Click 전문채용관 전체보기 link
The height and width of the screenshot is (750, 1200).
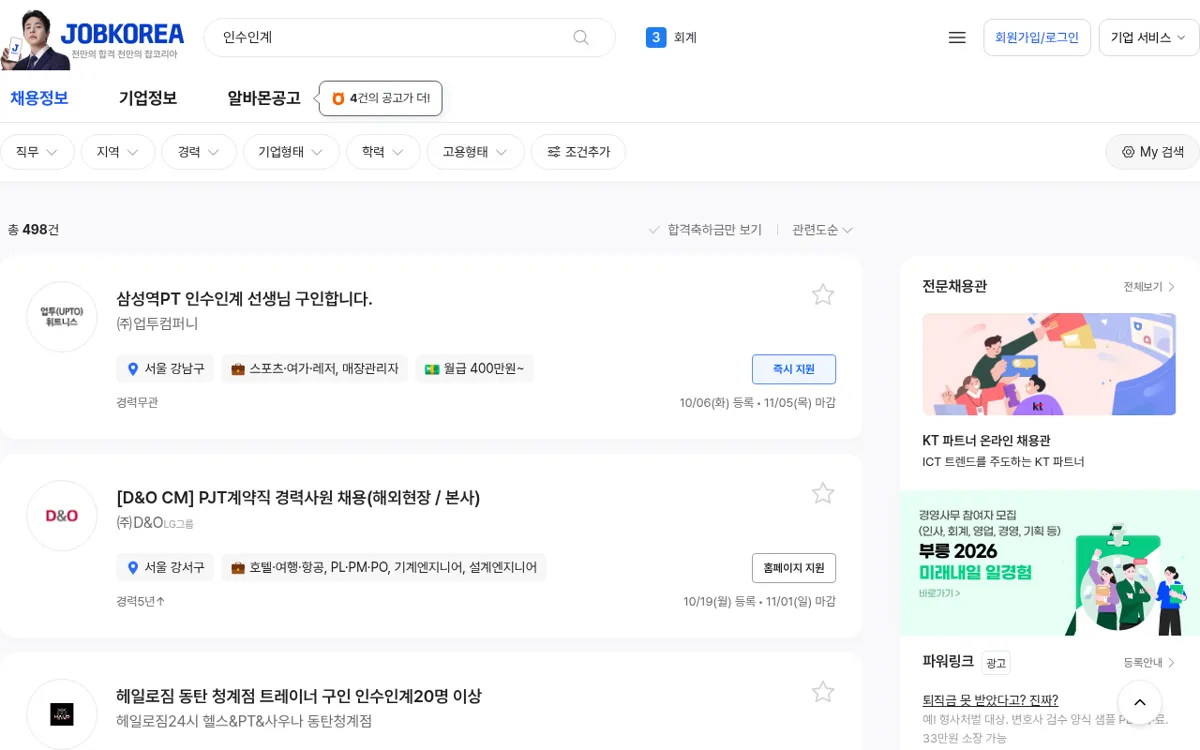[x=1149, y=287]
